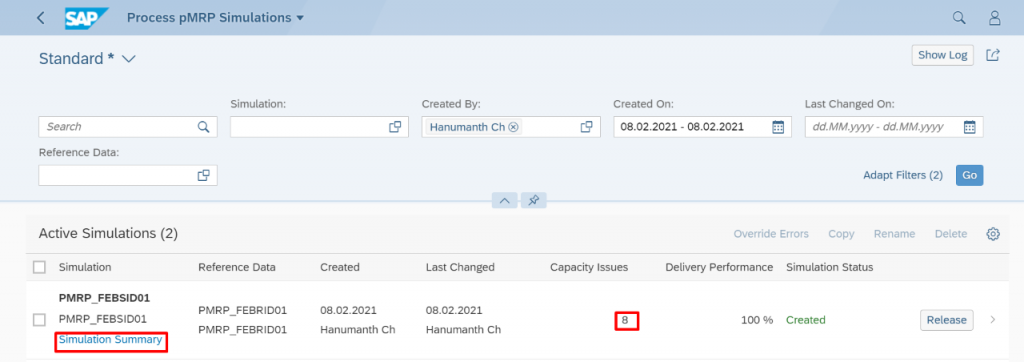
Task: Click the SAP logo
Action: click(86, 18)
